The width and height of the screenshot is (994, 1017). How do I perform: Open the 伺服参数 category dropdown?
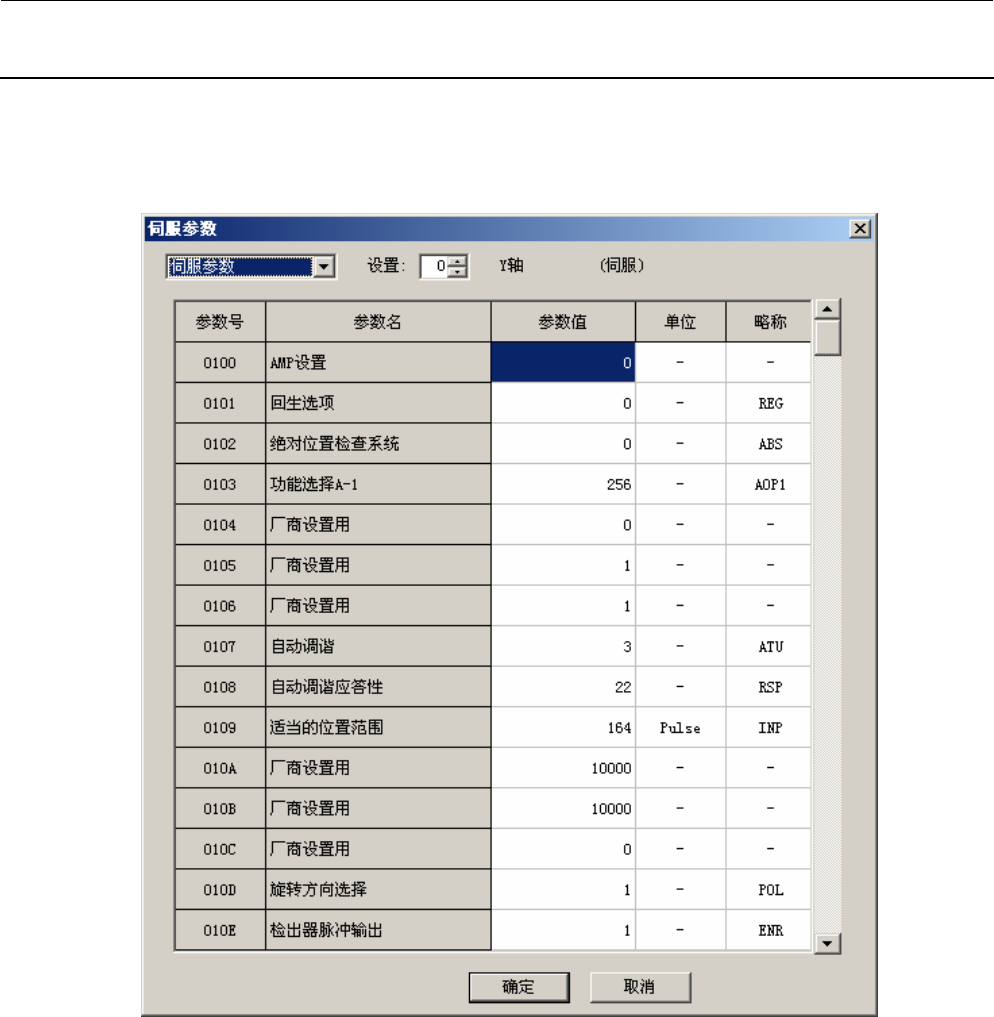click(x=324, y=267)
